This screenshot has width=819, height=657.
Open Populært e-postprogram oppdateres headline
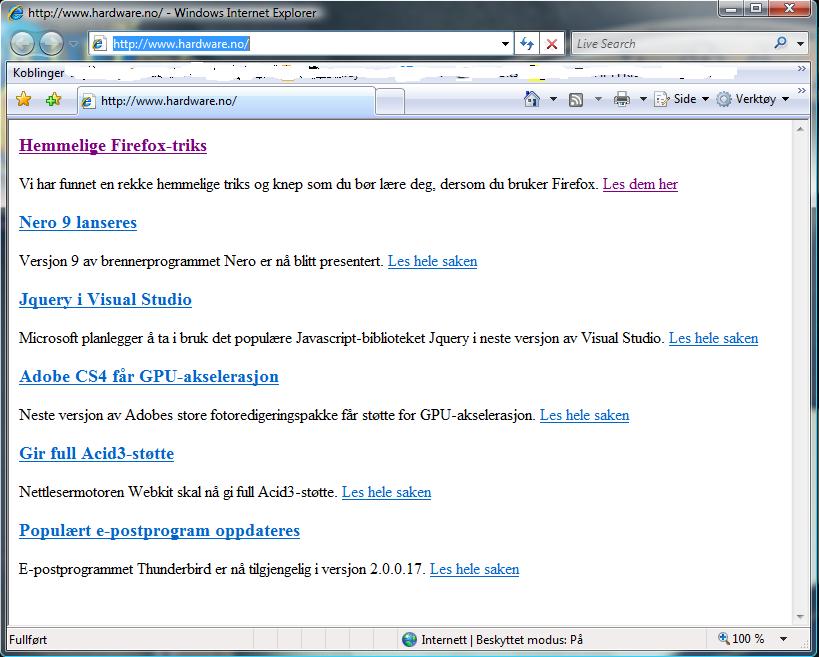[x=159, y=531]
